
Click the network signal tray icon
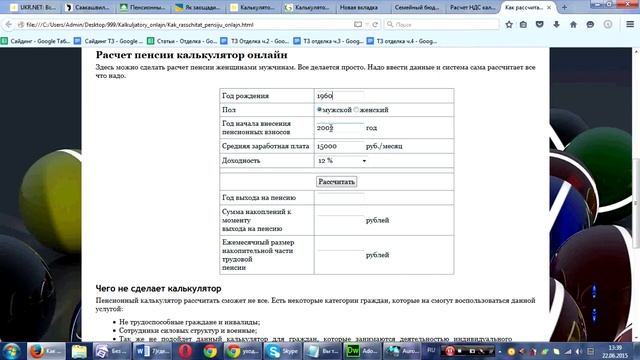[568, 351]
